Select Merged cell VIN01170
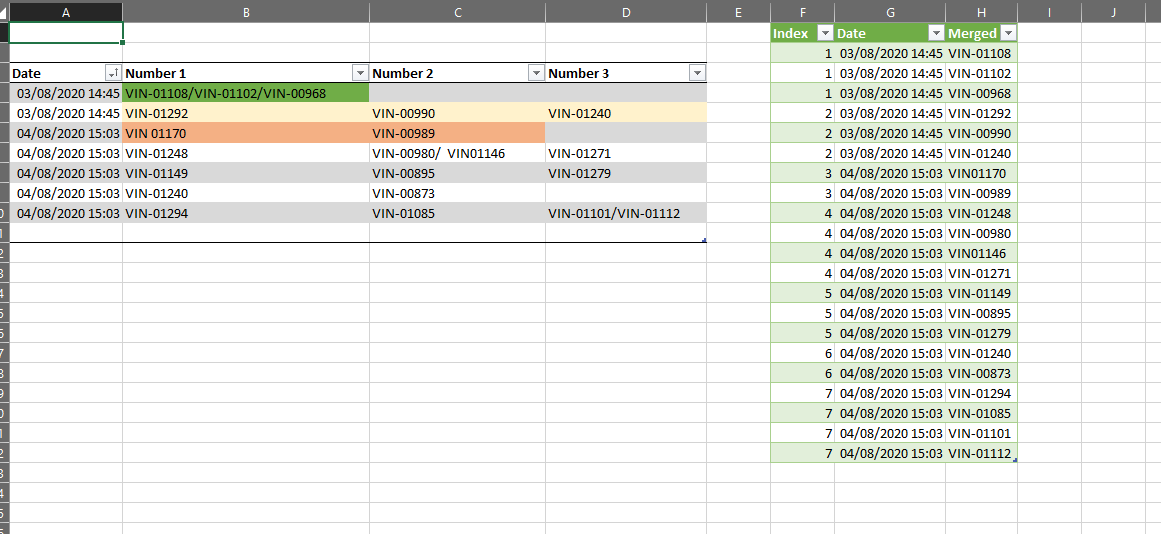Image resolution: width=1161 pixels, height=534 pixels. click(981, 173)
